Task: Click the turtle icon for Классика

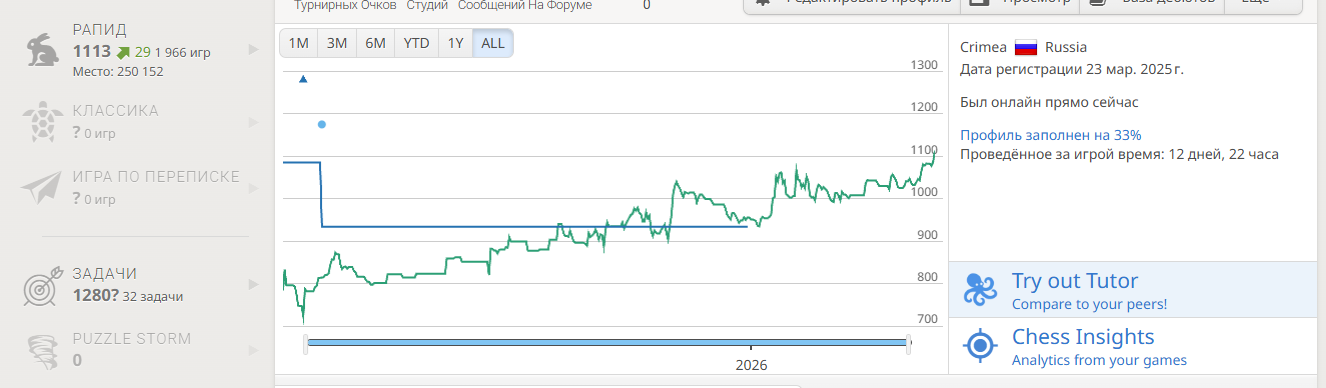Action: pos(42,123)
